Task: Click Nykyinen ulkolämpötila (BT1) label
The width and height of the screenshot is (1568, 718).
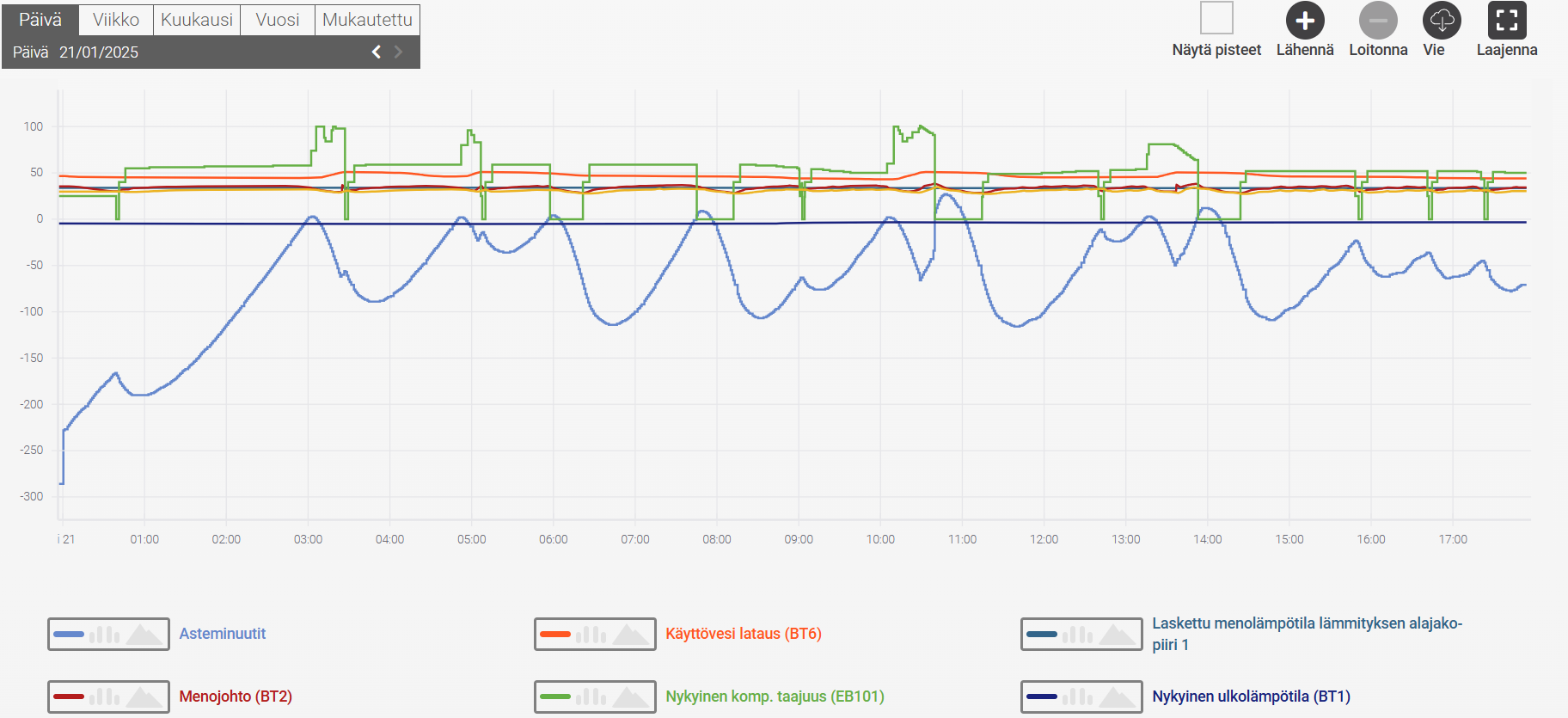Action: 1251,697
